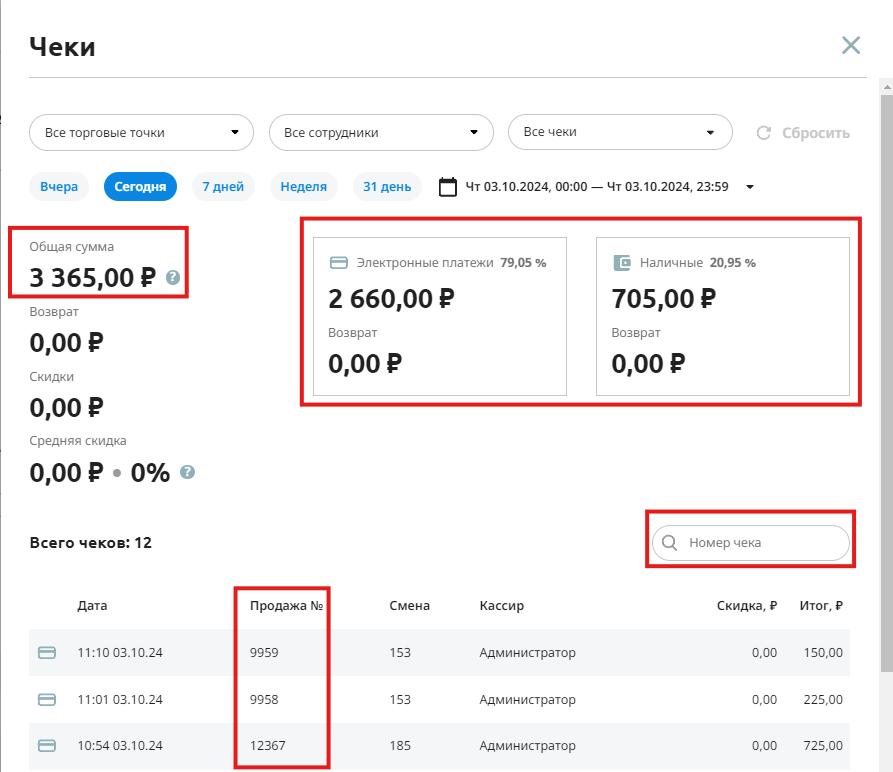Select the Сегодня period filter
The image size is (893, 772).
click(140, 187)
